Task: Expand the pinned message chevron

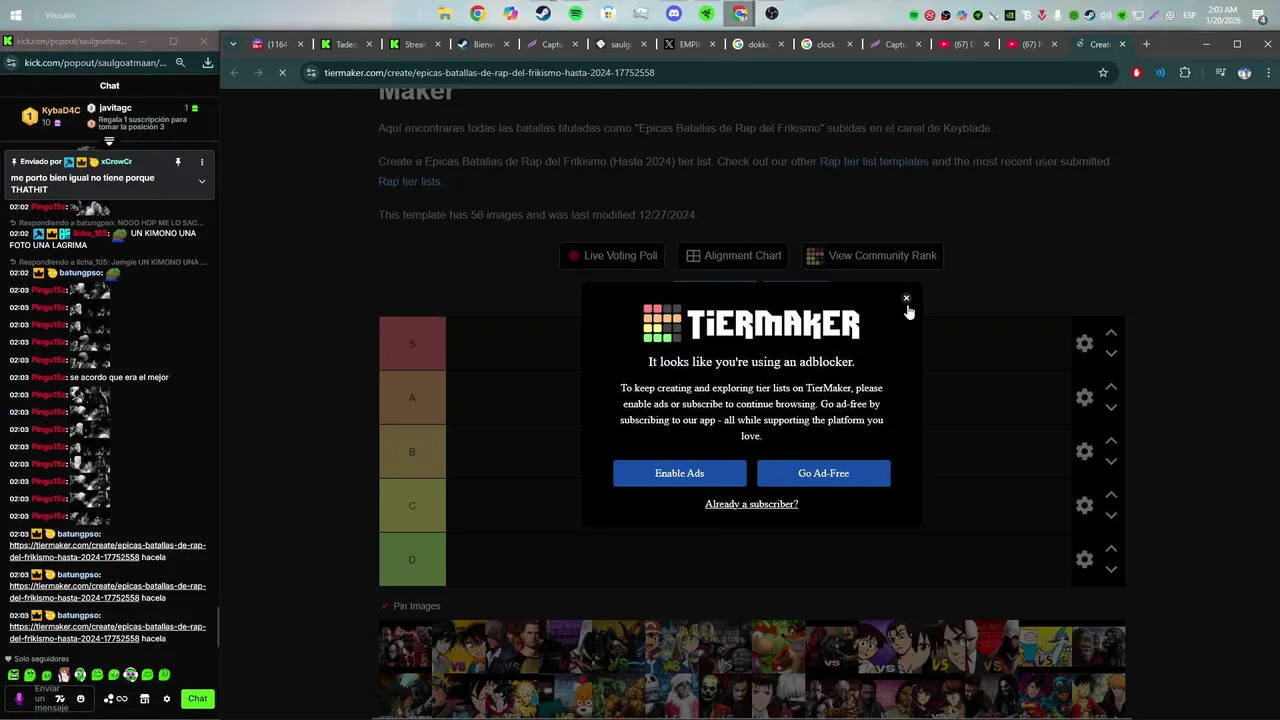Action: tap(202, 181)
